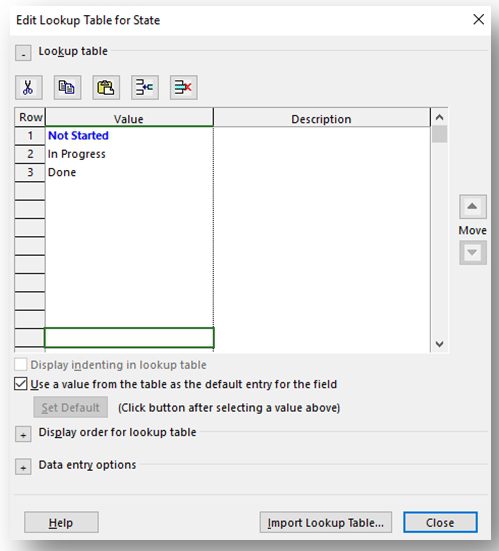Click the empty highlighted Value input cell
The height and width of the screenshot is (551, 499).
click(129, 338)
